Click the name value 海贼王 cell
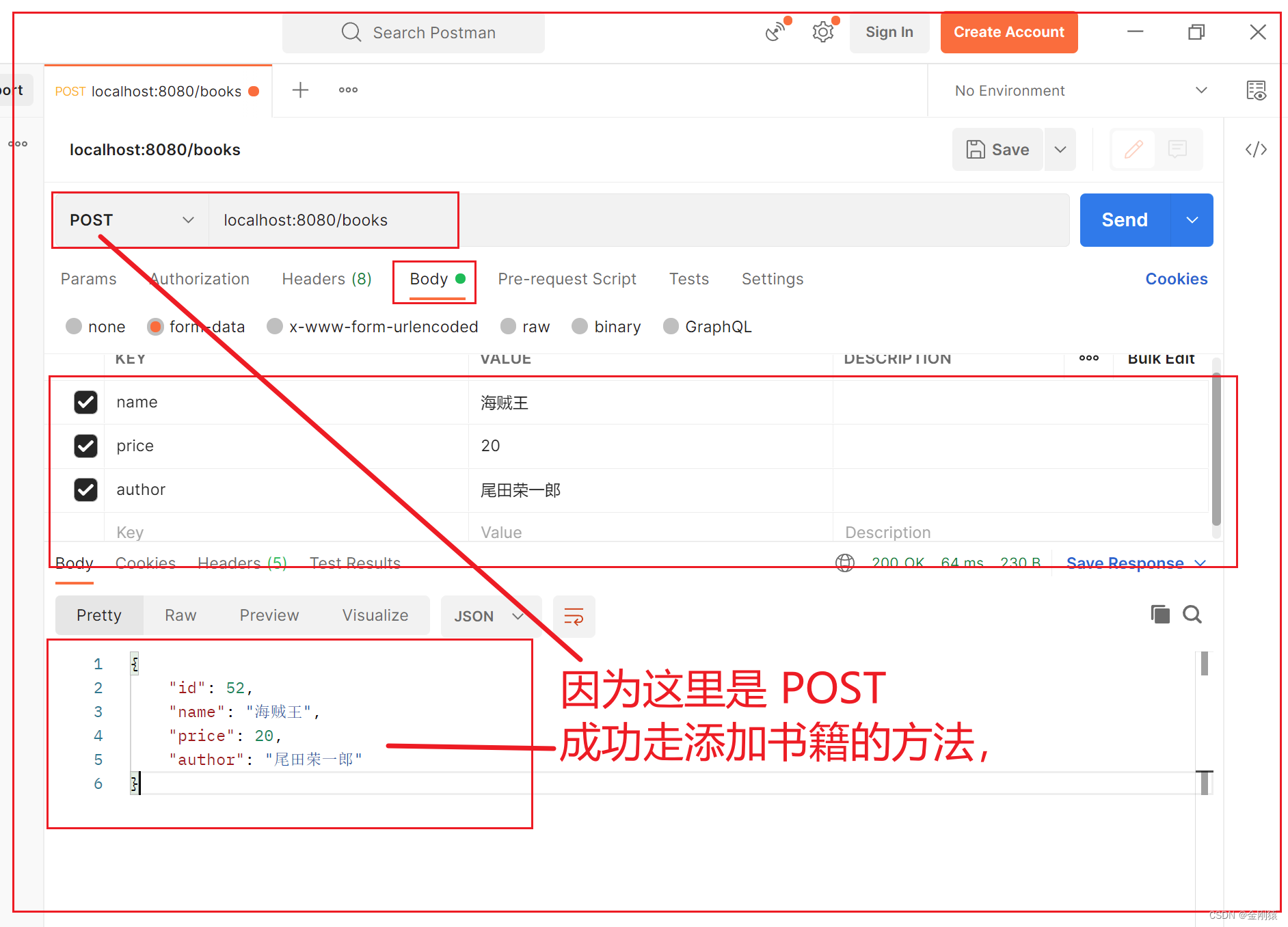This screenshot has height=927, width=1288. [650, 402]
